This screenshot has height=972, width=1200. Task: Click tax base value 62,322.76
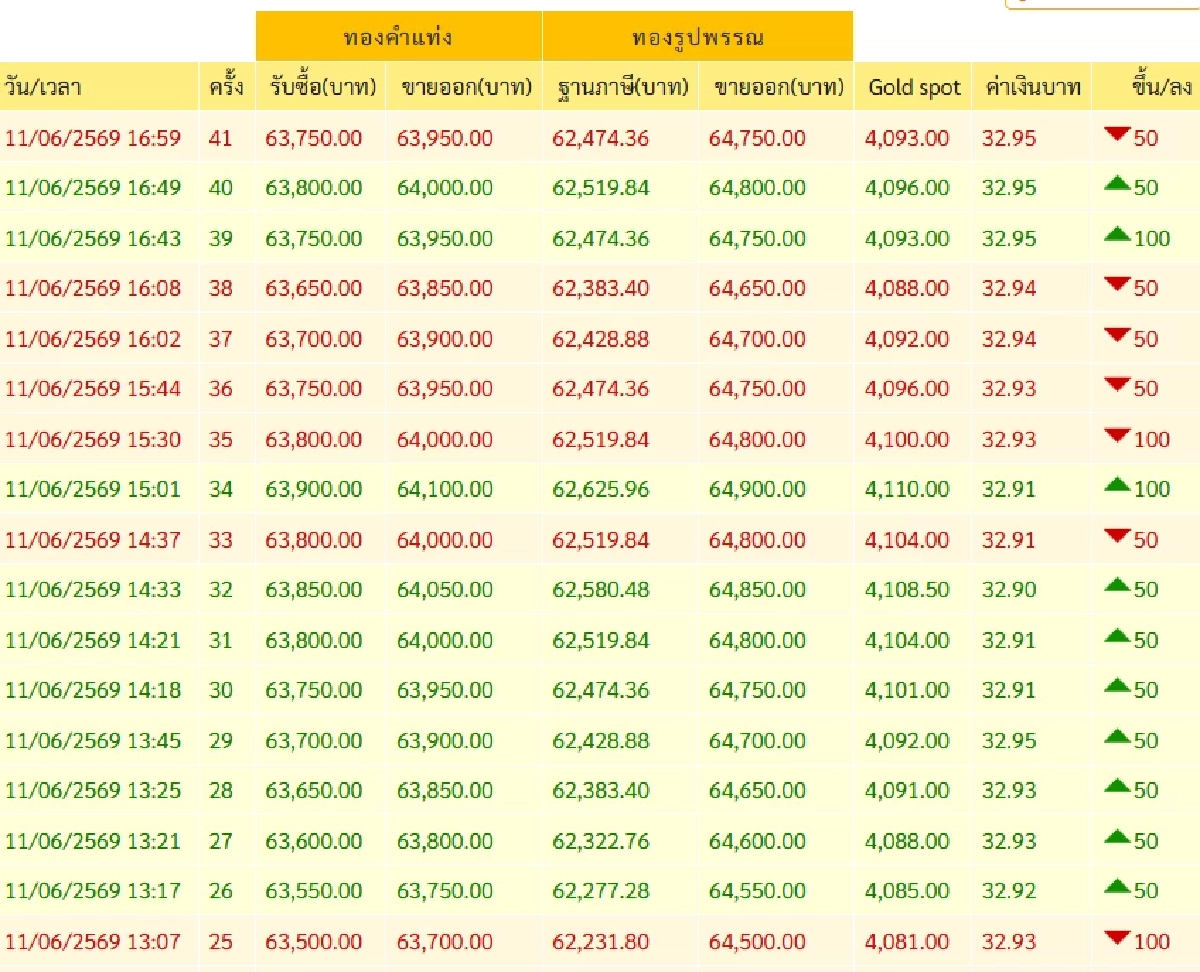point(600,841)
